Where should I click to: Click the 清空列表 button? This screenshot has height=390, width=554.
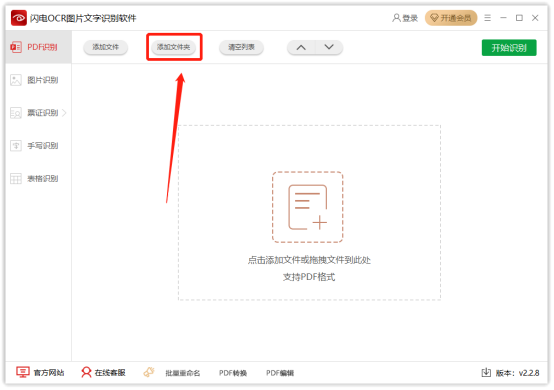click(241, 47)
